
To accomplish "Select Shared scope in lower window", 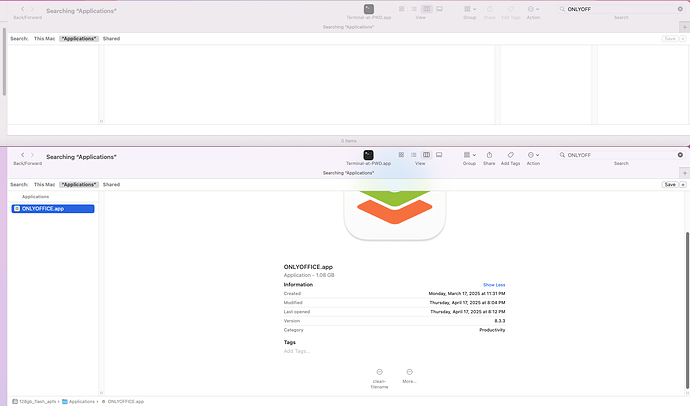I will pos(111,185).
